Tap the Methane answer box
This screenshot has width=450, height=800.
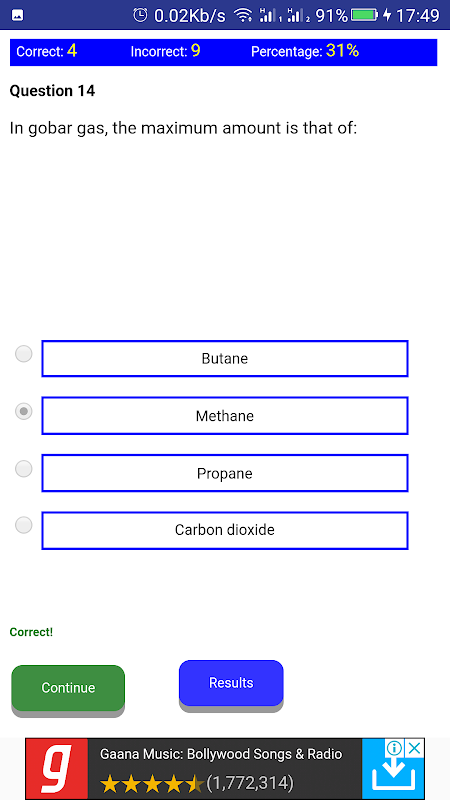[225, 416]
